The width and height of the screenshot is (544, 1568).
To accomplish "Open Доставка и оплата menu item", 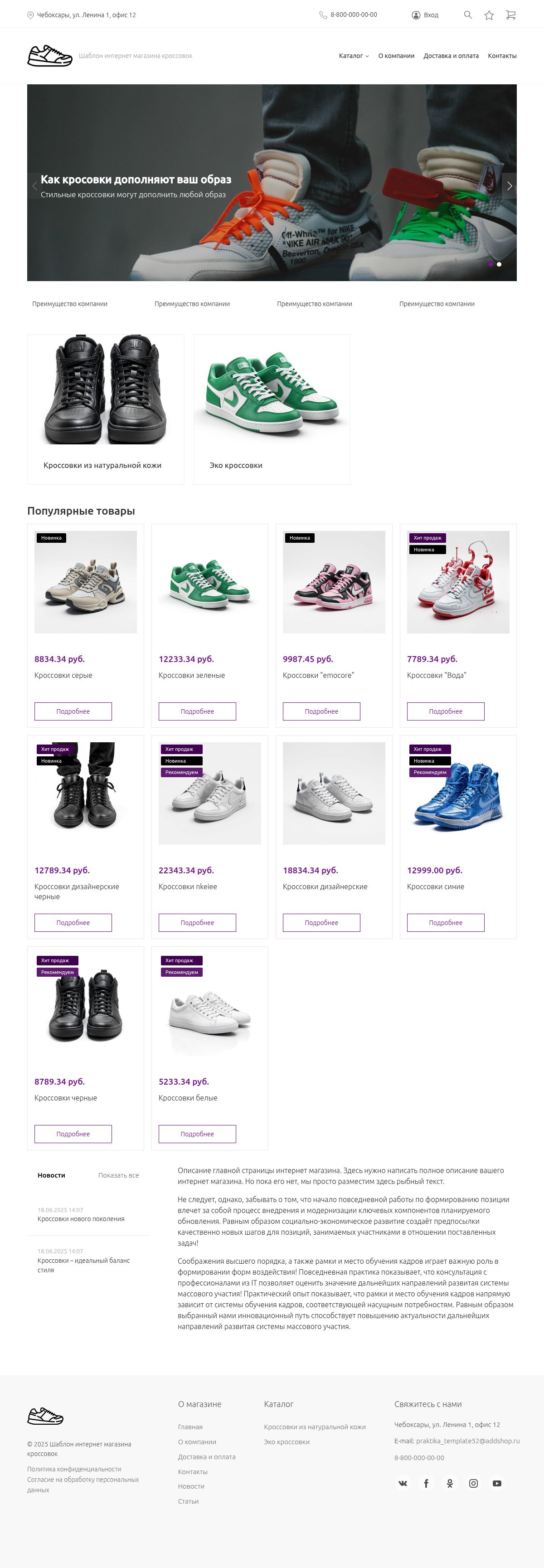I will point(451,55).
